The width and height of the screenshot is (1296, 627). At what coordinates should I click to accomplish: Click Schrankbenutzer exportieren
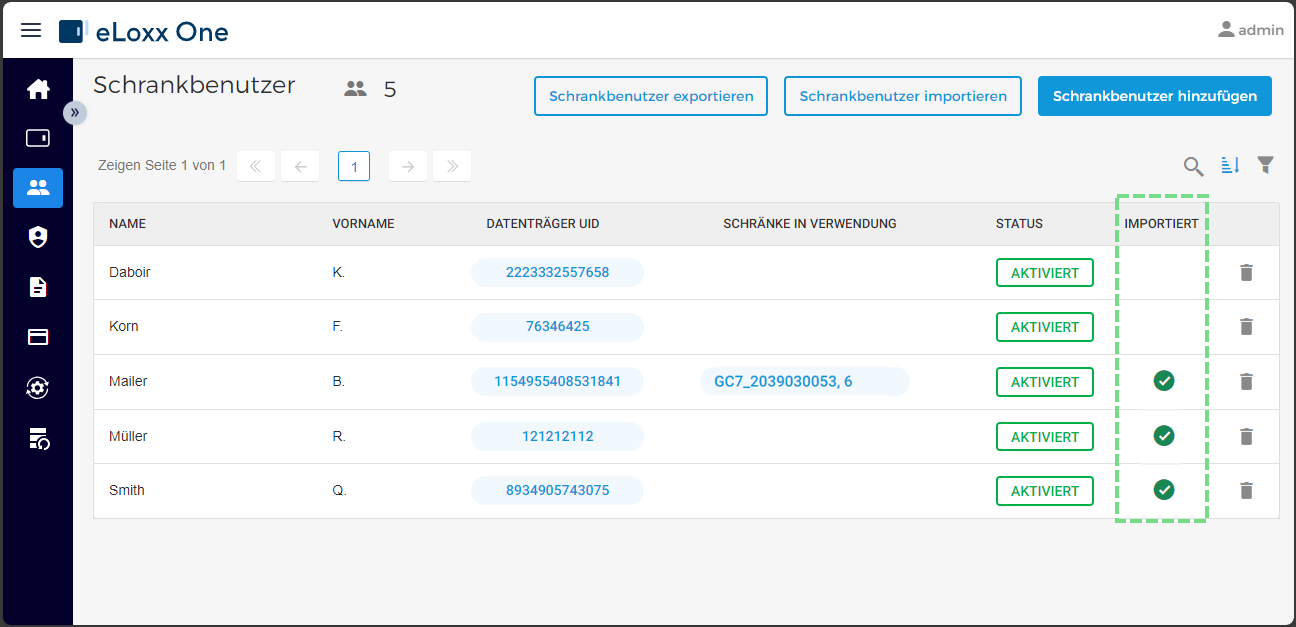pyautogui.click(x=651, y=96)
